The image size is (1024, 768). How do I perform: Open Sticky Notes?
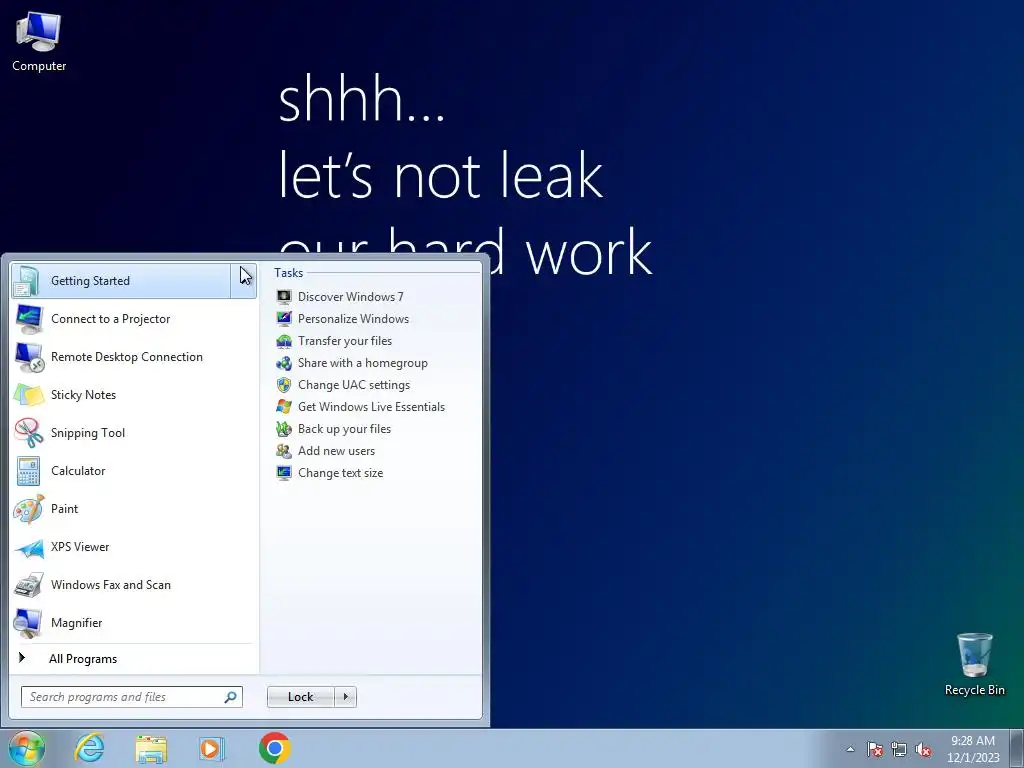[x=134, y=395]
